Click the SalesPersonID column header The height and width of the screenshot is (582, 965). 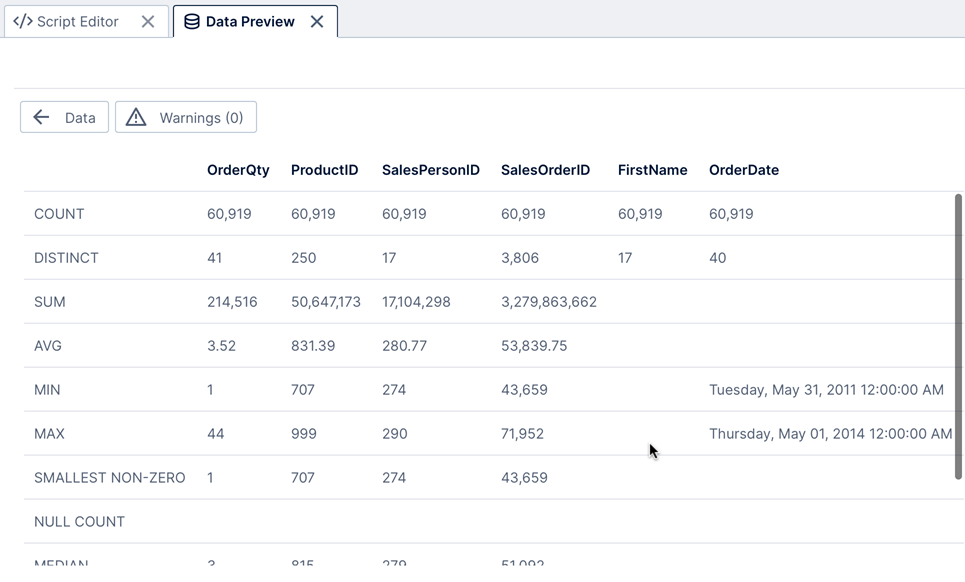tap(430, 170)
